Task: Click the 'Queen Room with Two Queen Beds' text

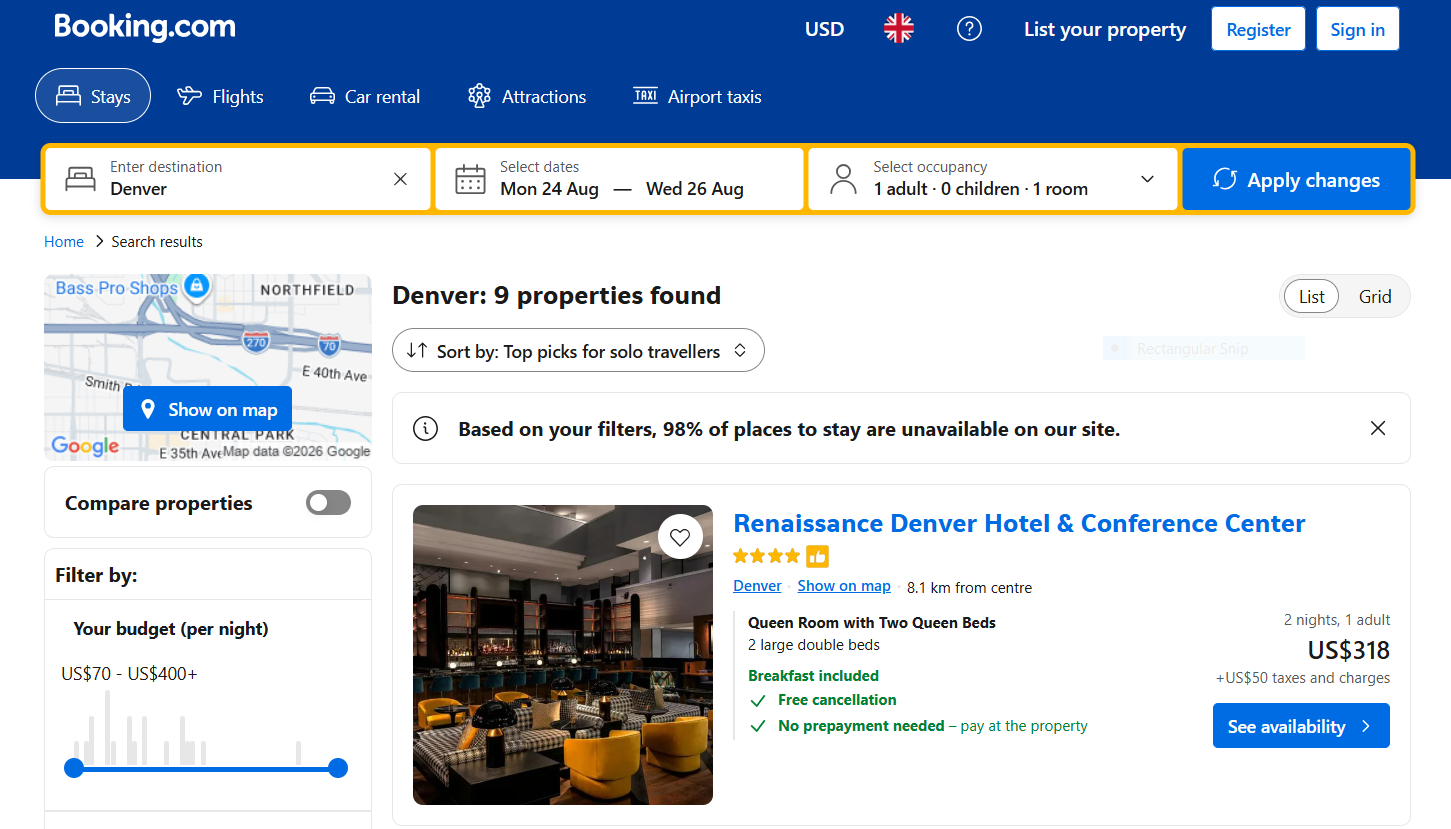Action: pos(872,622)
